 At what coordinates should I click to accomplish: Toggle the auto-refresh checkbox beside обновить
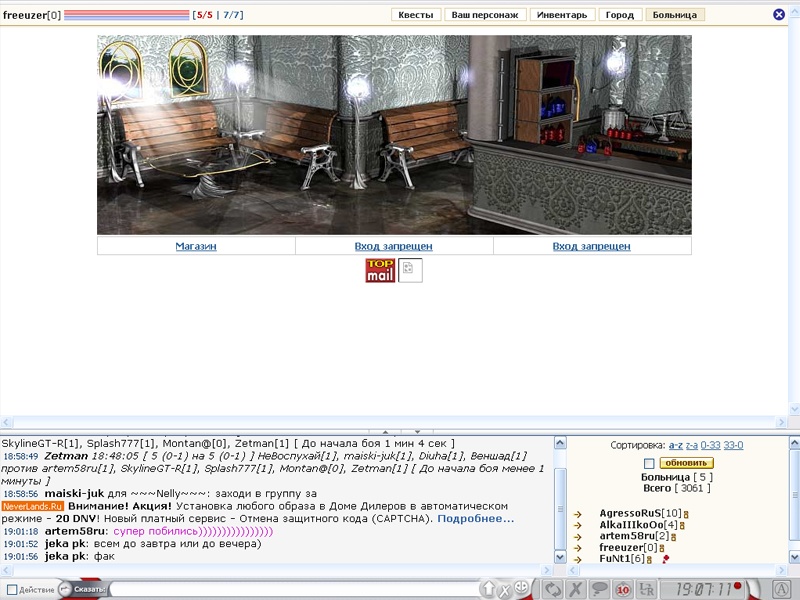point(649,463)
